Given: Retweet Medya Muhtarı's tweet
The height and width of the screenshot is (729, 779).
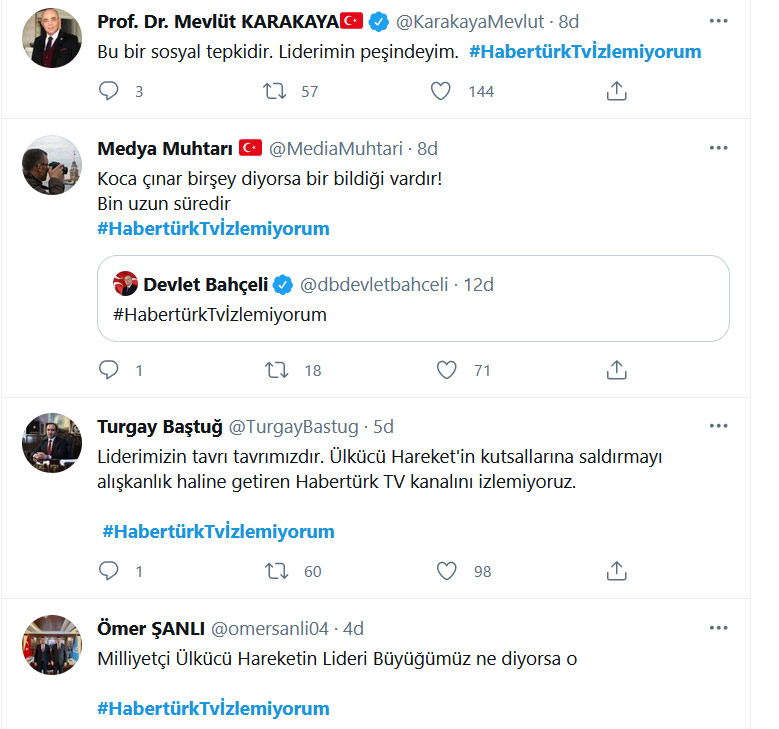Looking at the screenshot, I should click(277, 370).
